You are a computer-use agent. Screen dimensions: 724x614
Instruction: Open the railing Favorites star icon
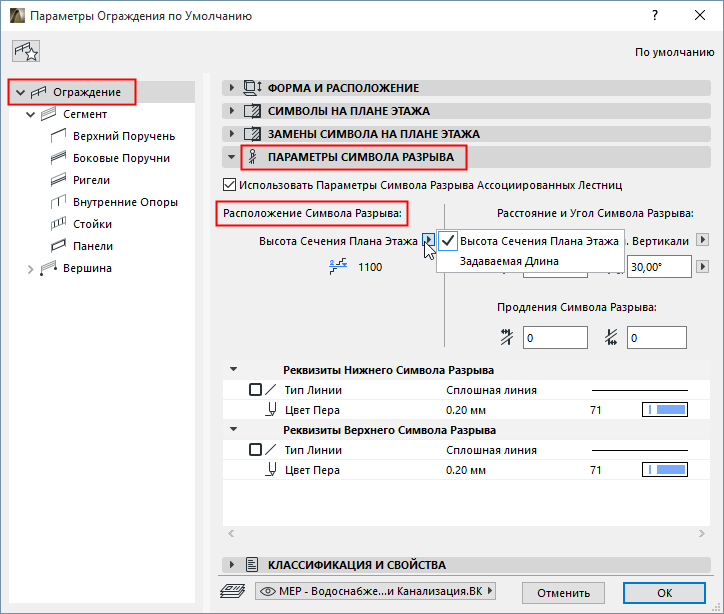pyautogui.click(x=26, y=51)
